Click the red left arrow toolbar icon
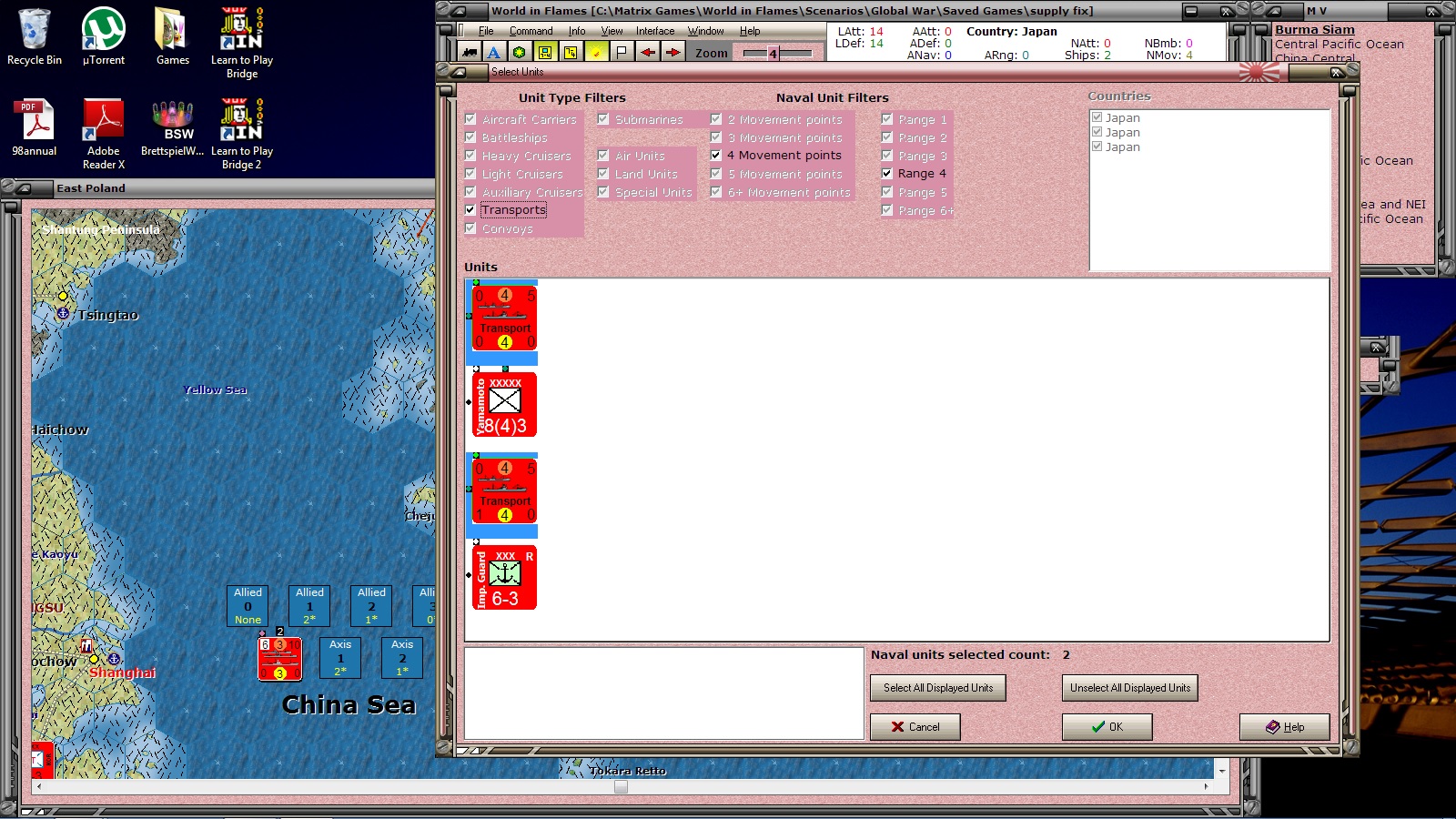 647,52
